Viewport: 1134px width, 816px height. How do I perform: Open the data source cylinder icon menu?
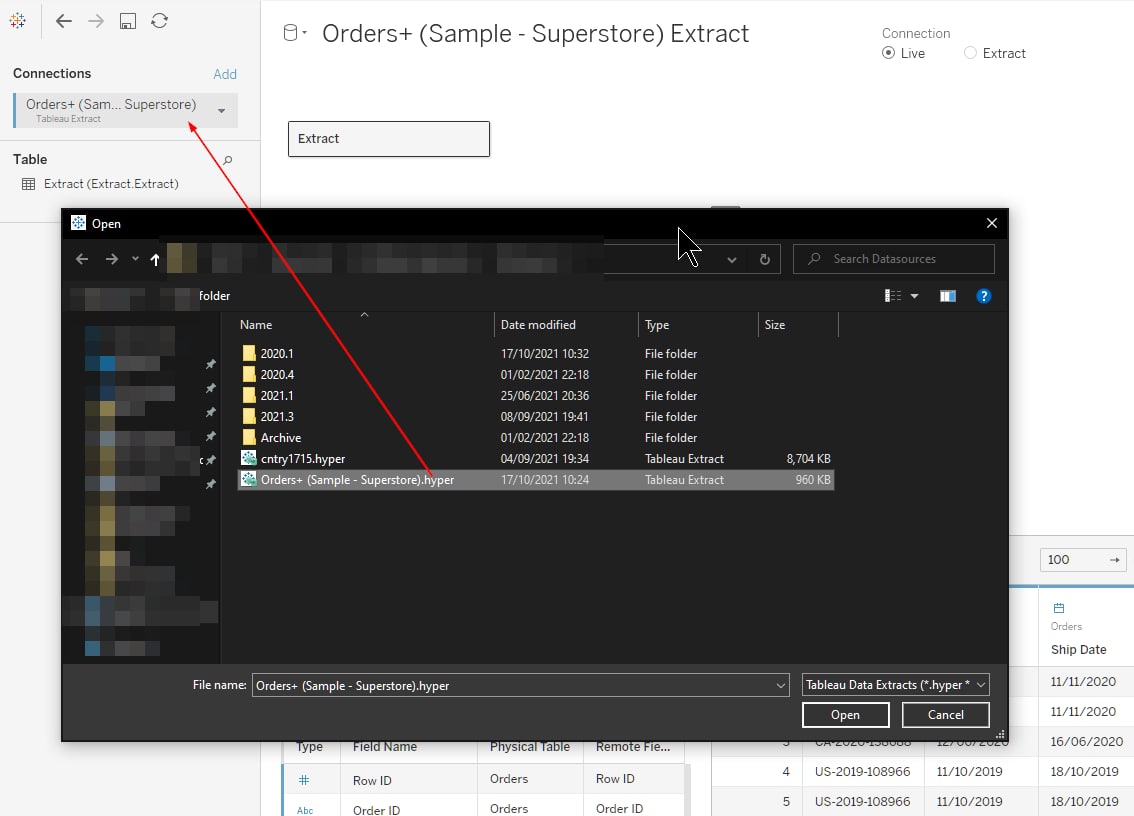pos(294,33)
